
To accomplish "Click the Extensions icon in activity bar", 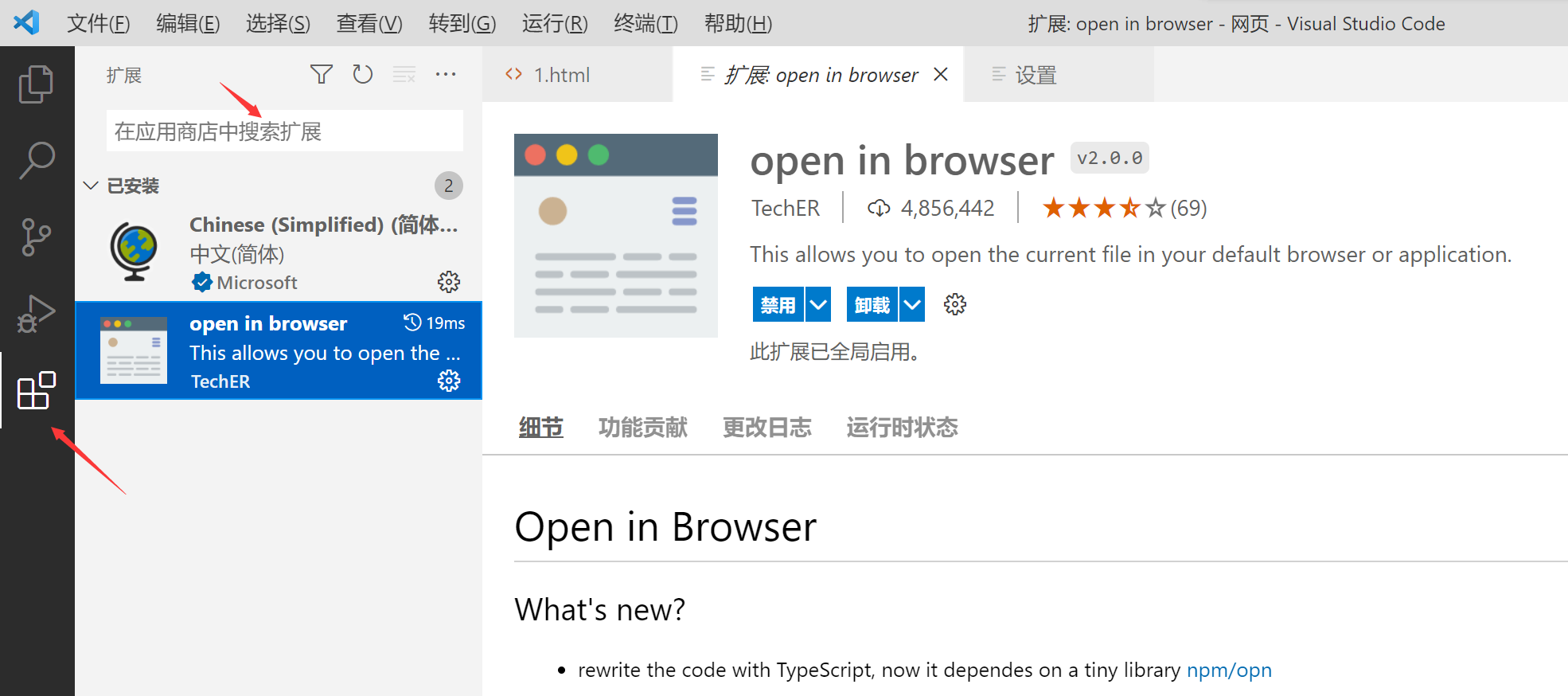I will pyautogui.click(x=36, y=390).
